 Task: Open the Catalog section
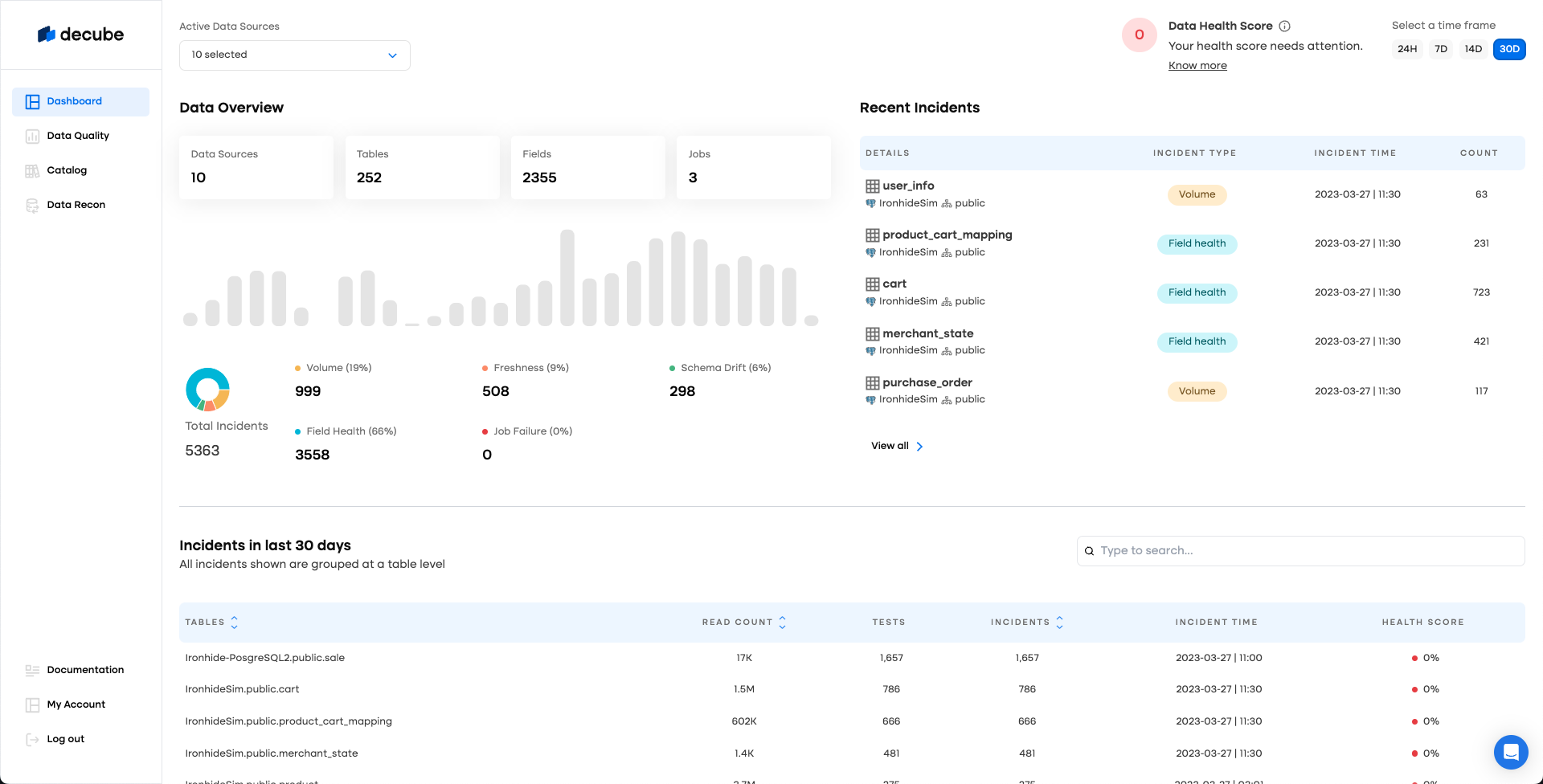pyautogui.click(x=67, y=170)
